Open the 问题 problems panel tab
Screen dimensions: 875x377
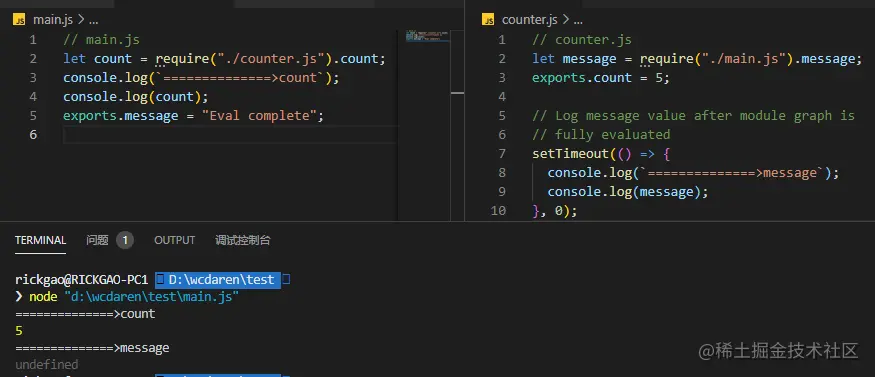(x=97, y=240)
